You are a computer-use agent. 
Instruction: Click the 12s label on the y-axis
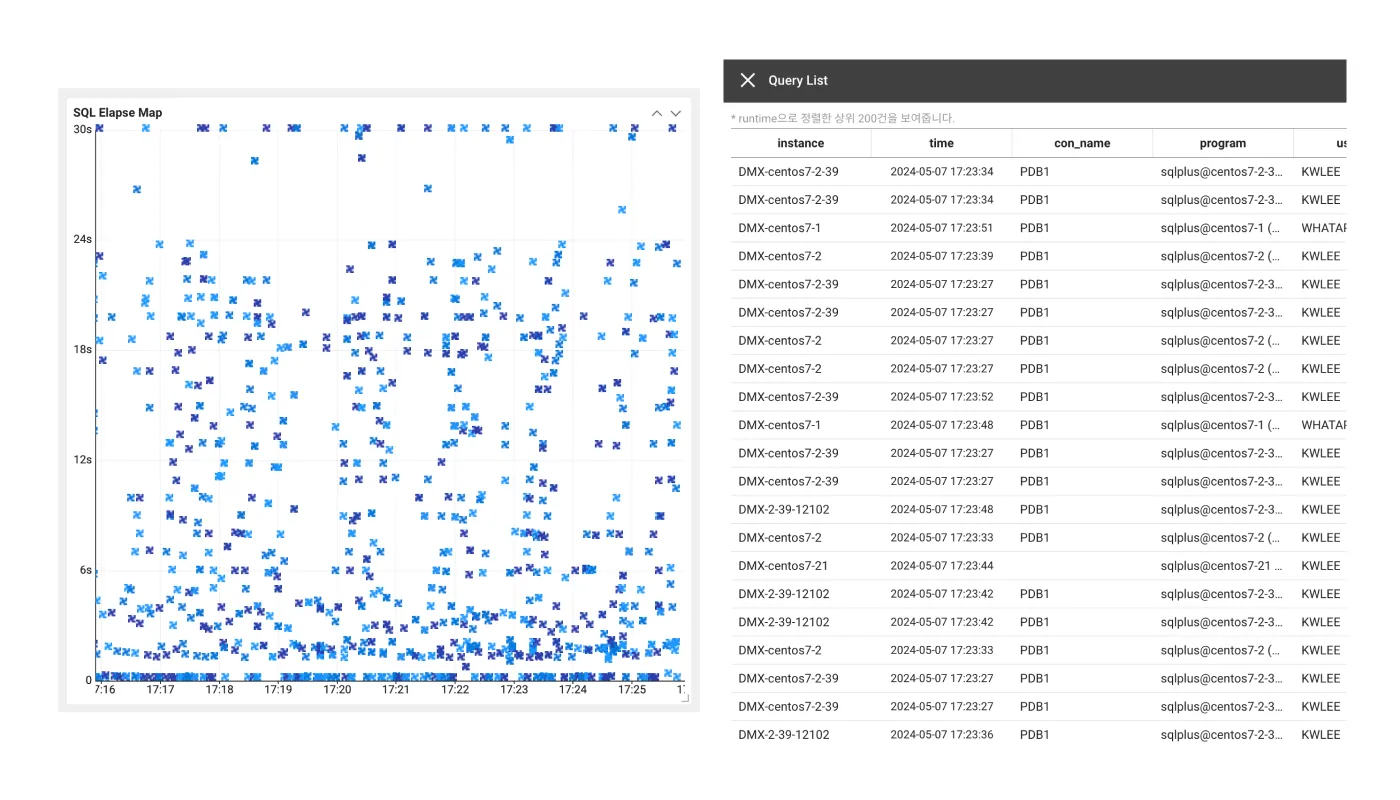click(82, 460)
